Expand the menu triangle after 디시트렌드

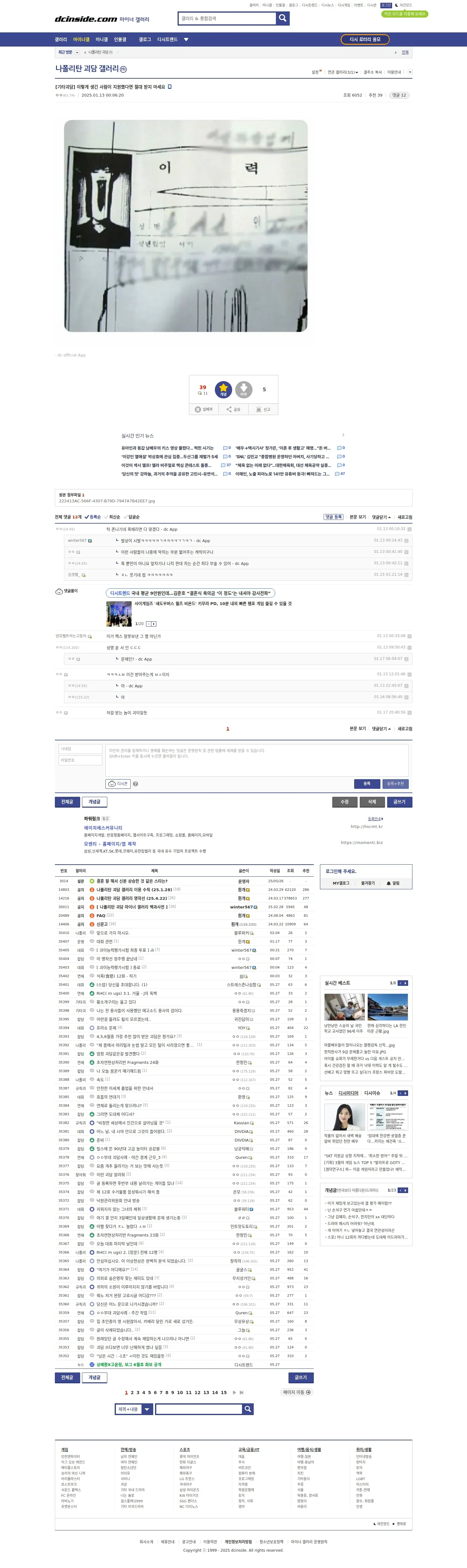point(186,39)
